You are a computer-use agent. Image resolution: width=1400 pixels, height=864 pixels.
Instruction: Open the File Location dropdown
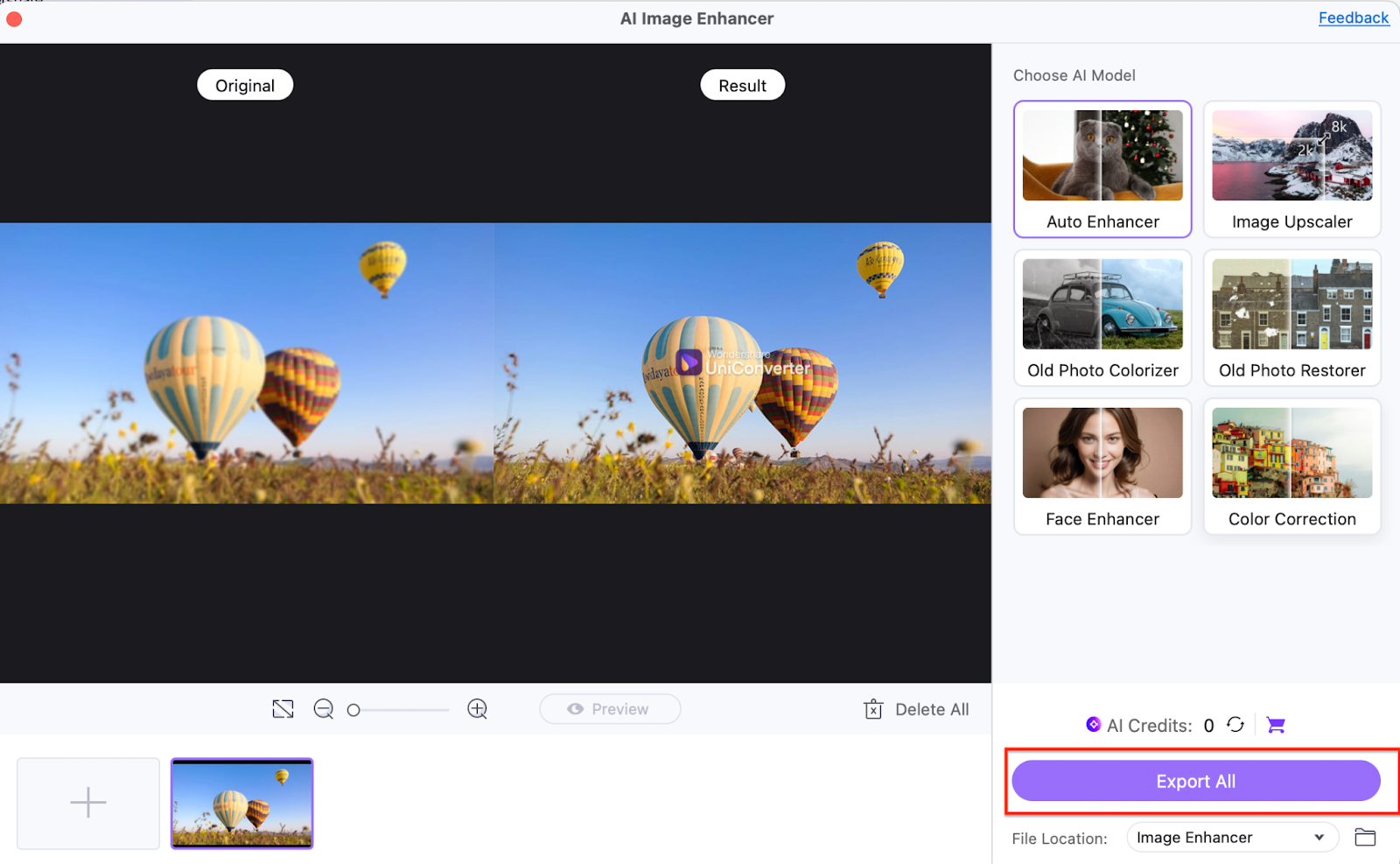1232,838
